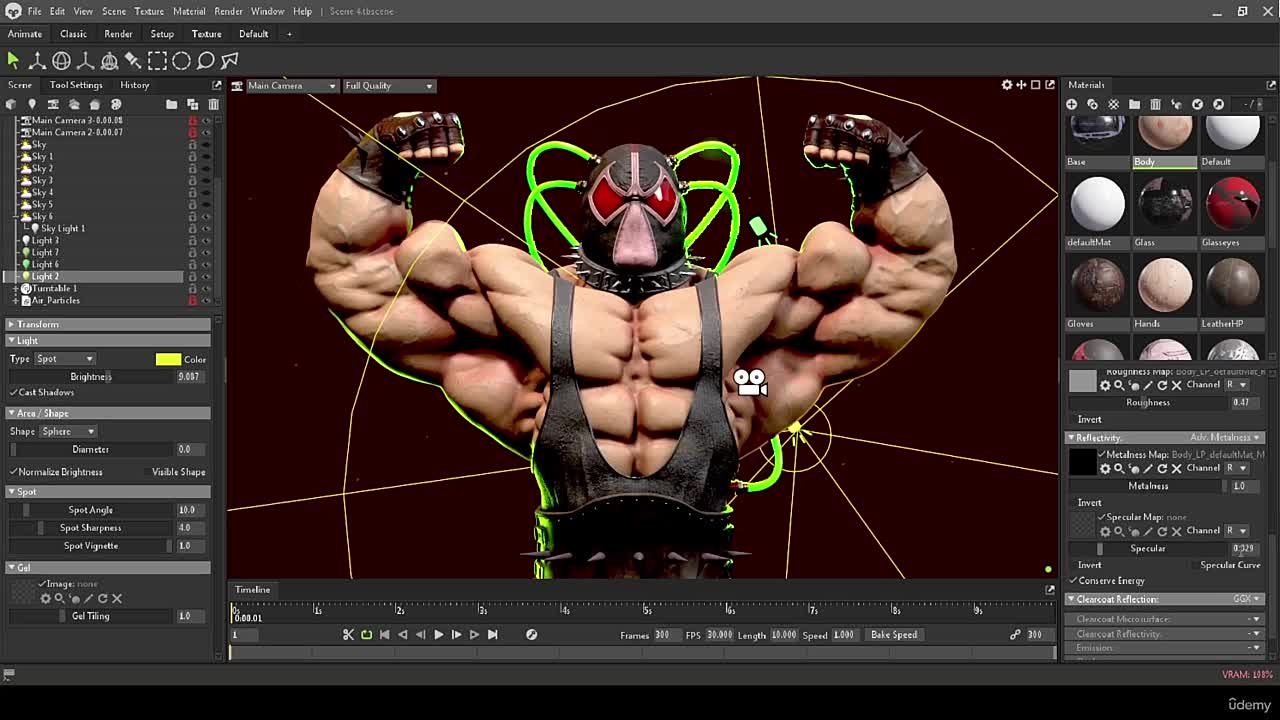The width and height of the screenshot is (1280, 720).
Task: Collapse the Transform section
Action: click(109, 325)
